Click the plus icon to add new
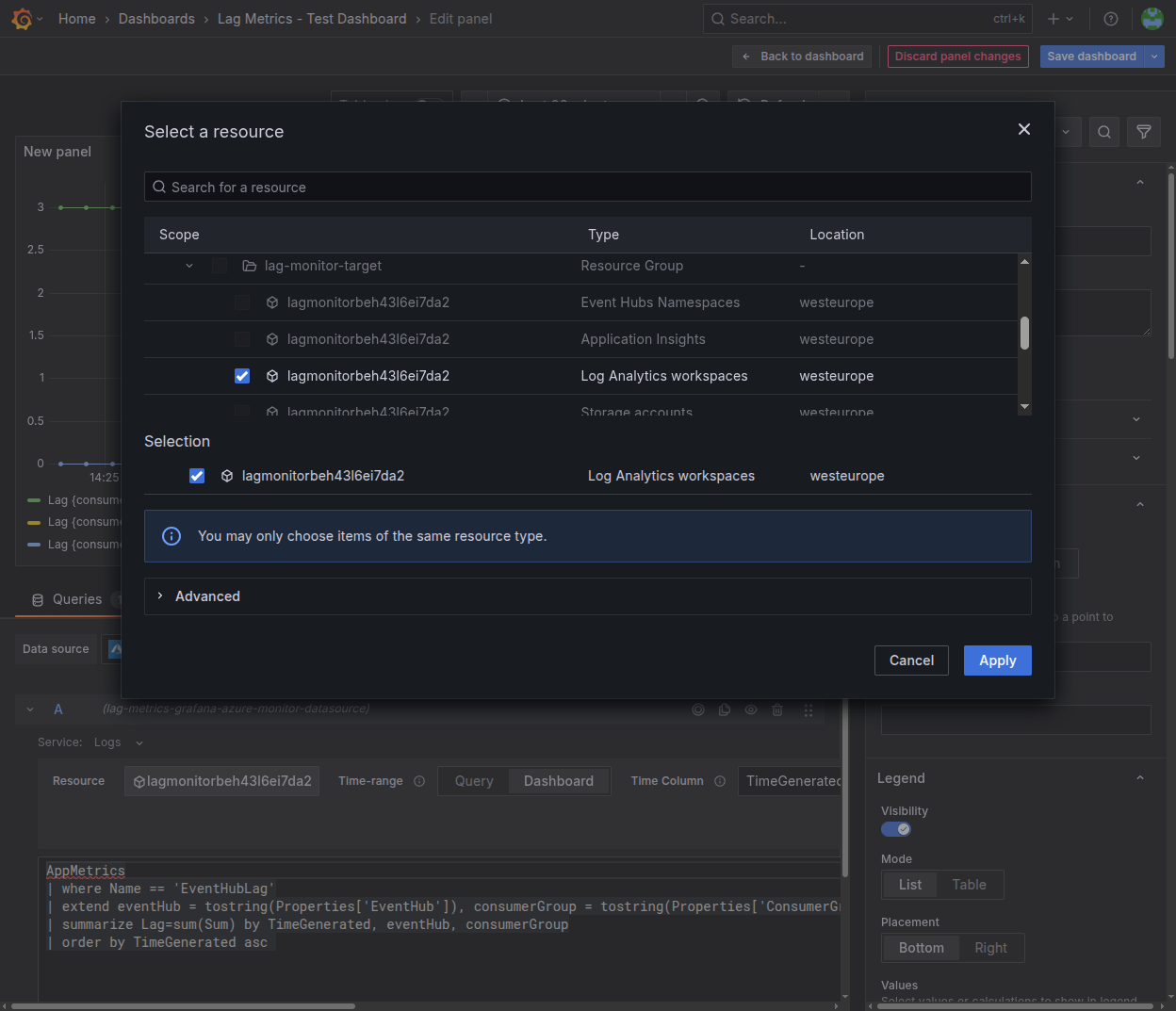 pos(1053,19)
